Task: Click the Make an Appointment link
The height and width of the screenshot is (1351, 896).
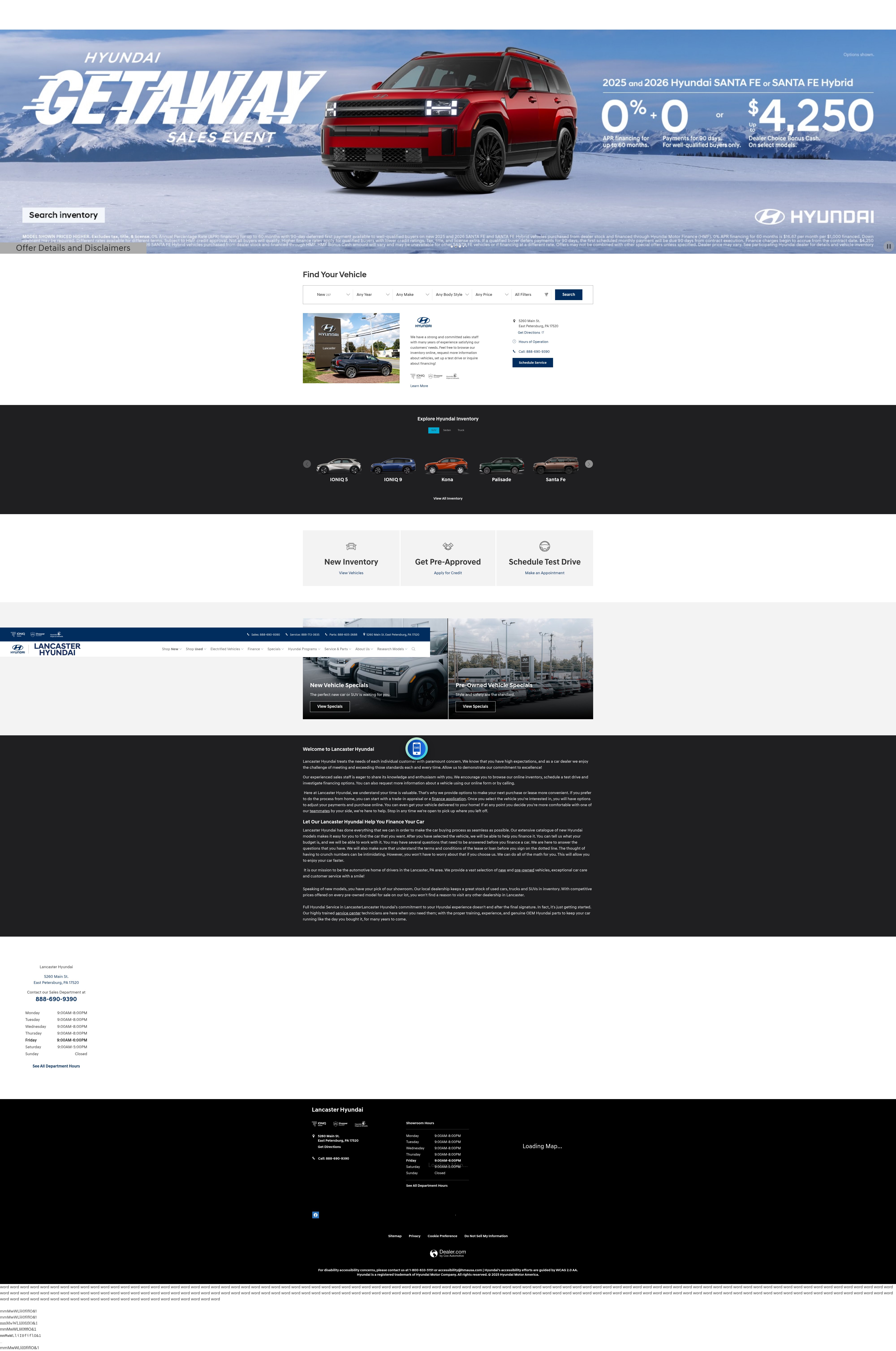Action: pyautogui.click(x=545, y=573)
